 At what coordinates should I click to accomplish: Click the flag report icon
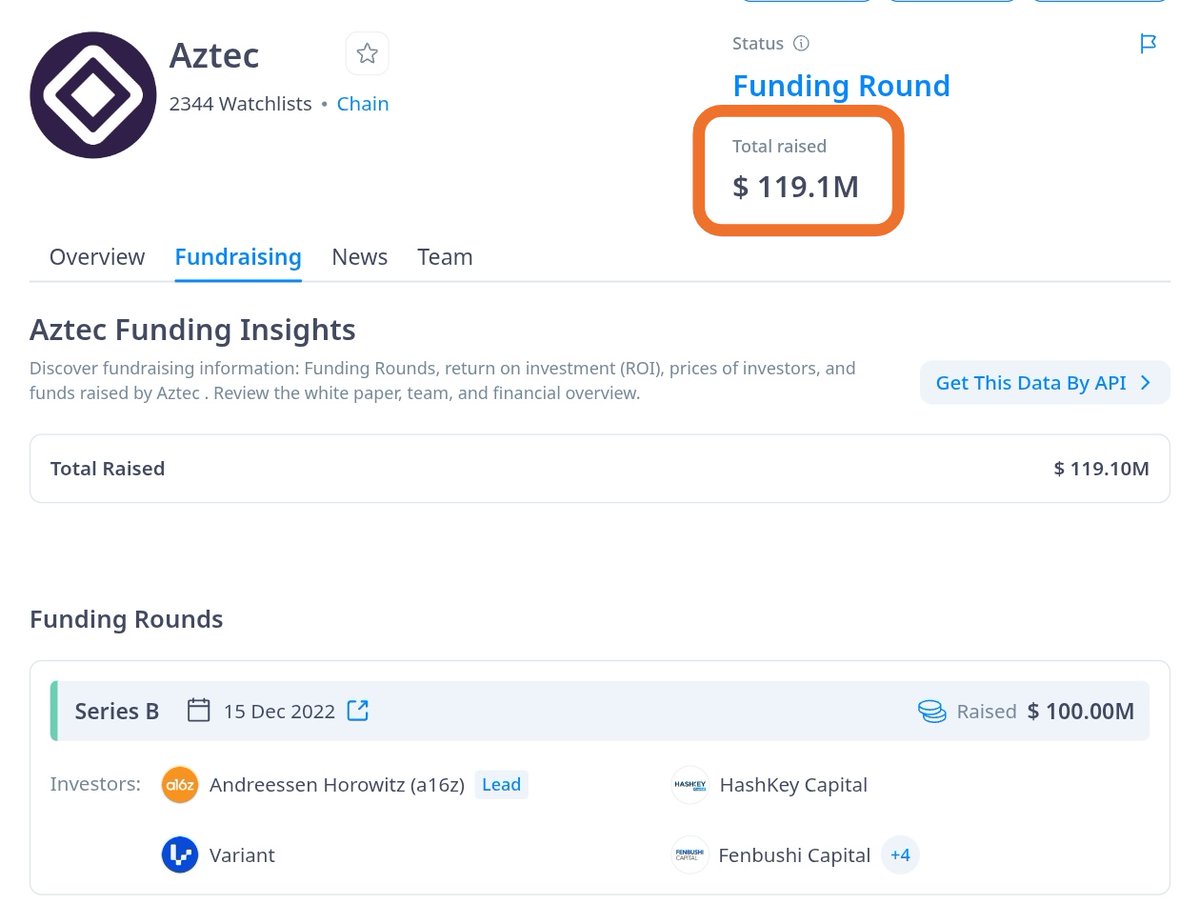click(x=1148, y=44)
